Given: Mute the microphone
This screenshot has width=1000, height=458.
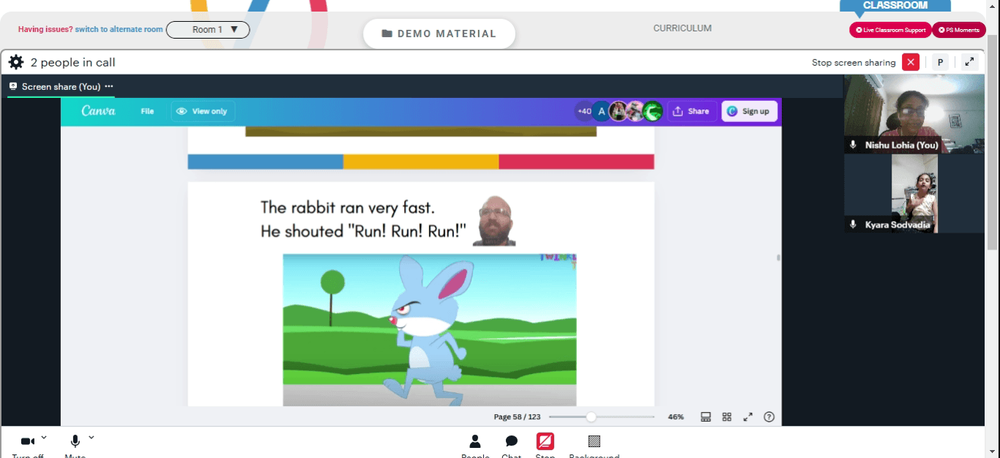Looking at the screenshot, I should 75,445.
